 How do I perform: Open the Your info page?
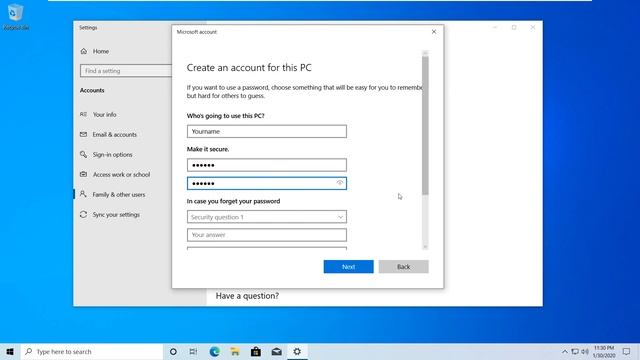click(104, 114)
